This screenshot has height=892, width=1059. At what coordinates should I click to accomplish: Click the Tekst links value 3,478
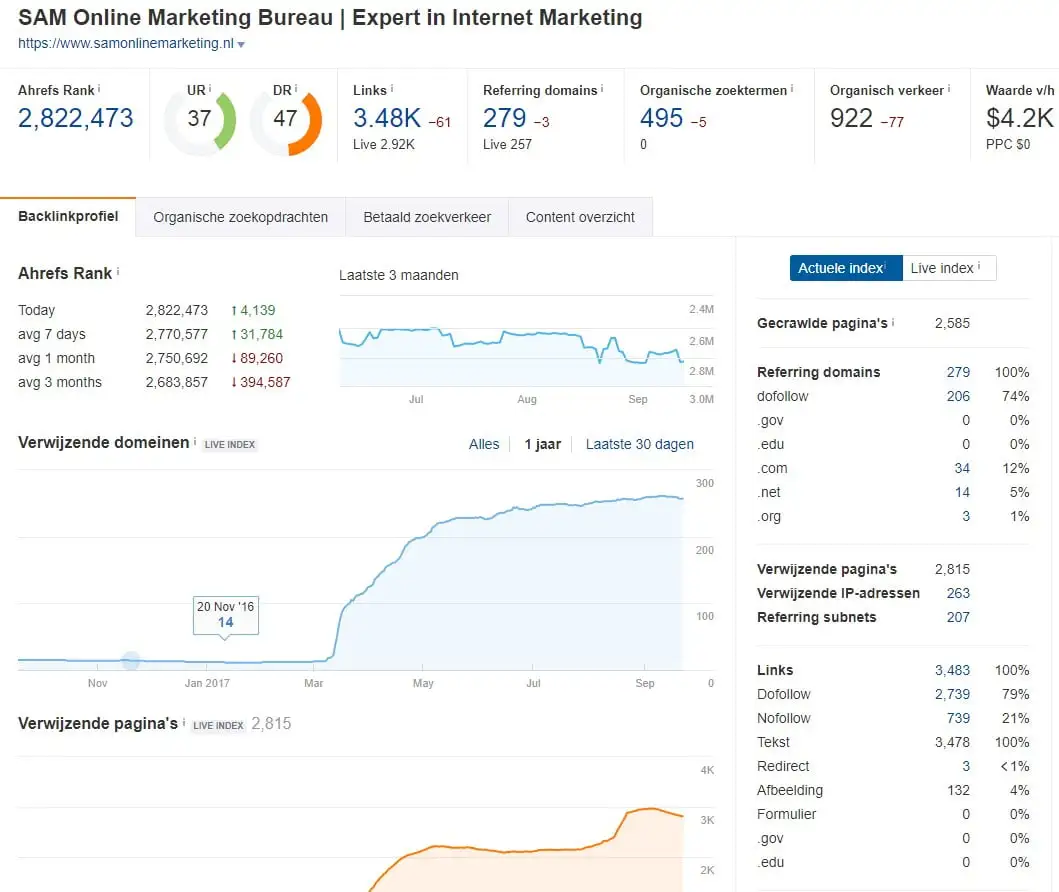point(952,742)
